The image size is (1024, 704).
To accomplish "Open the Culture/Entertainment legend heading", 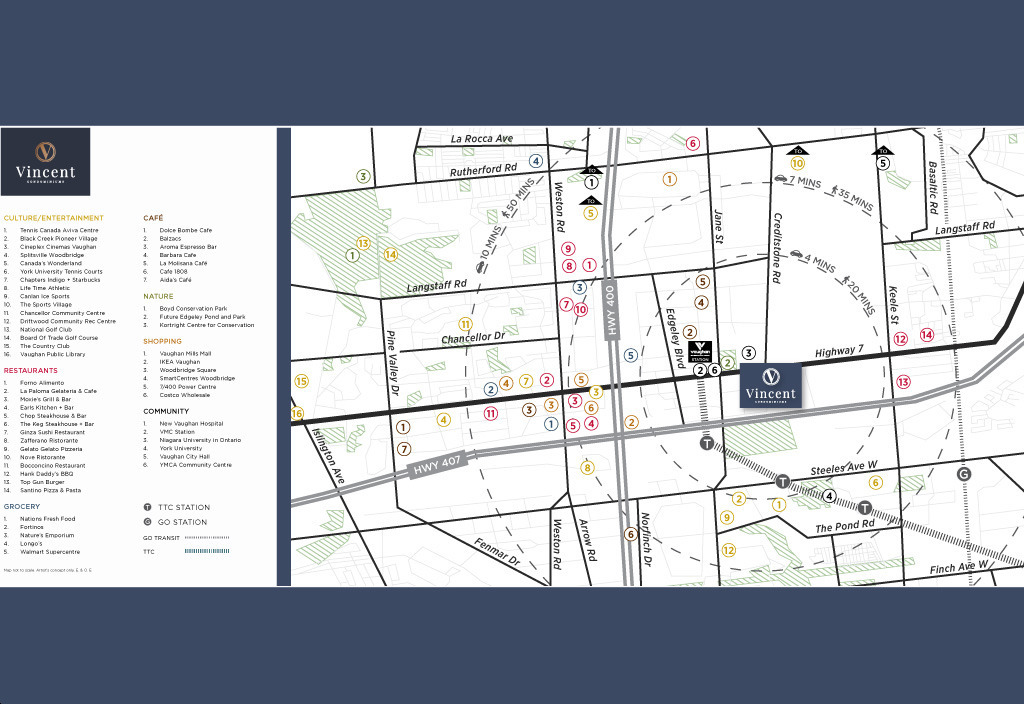I will pyautogui.click(x=53, y=217).
